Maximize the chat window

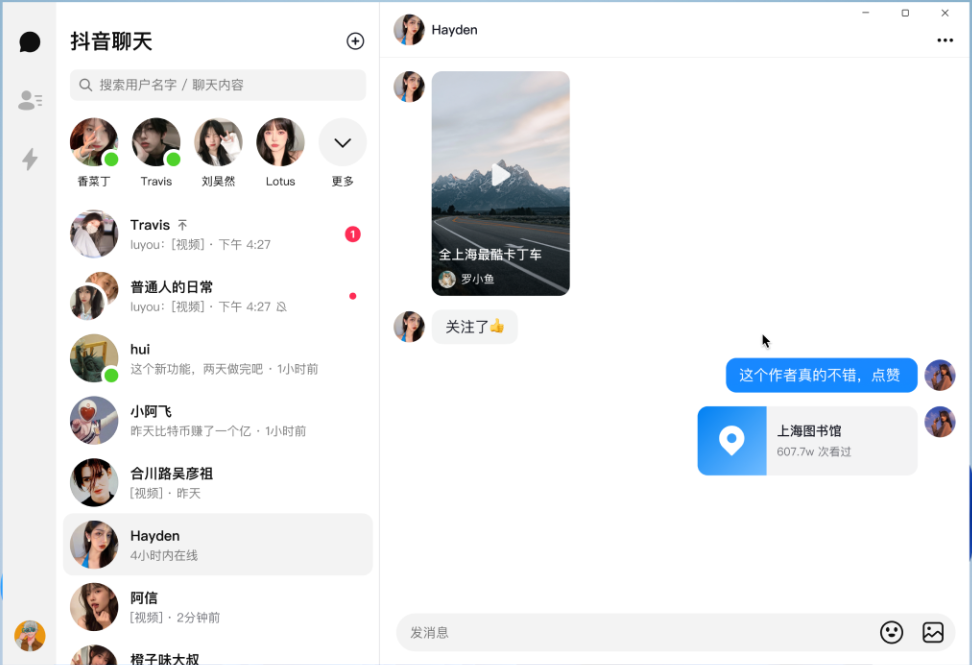click(x=905, y=12)
